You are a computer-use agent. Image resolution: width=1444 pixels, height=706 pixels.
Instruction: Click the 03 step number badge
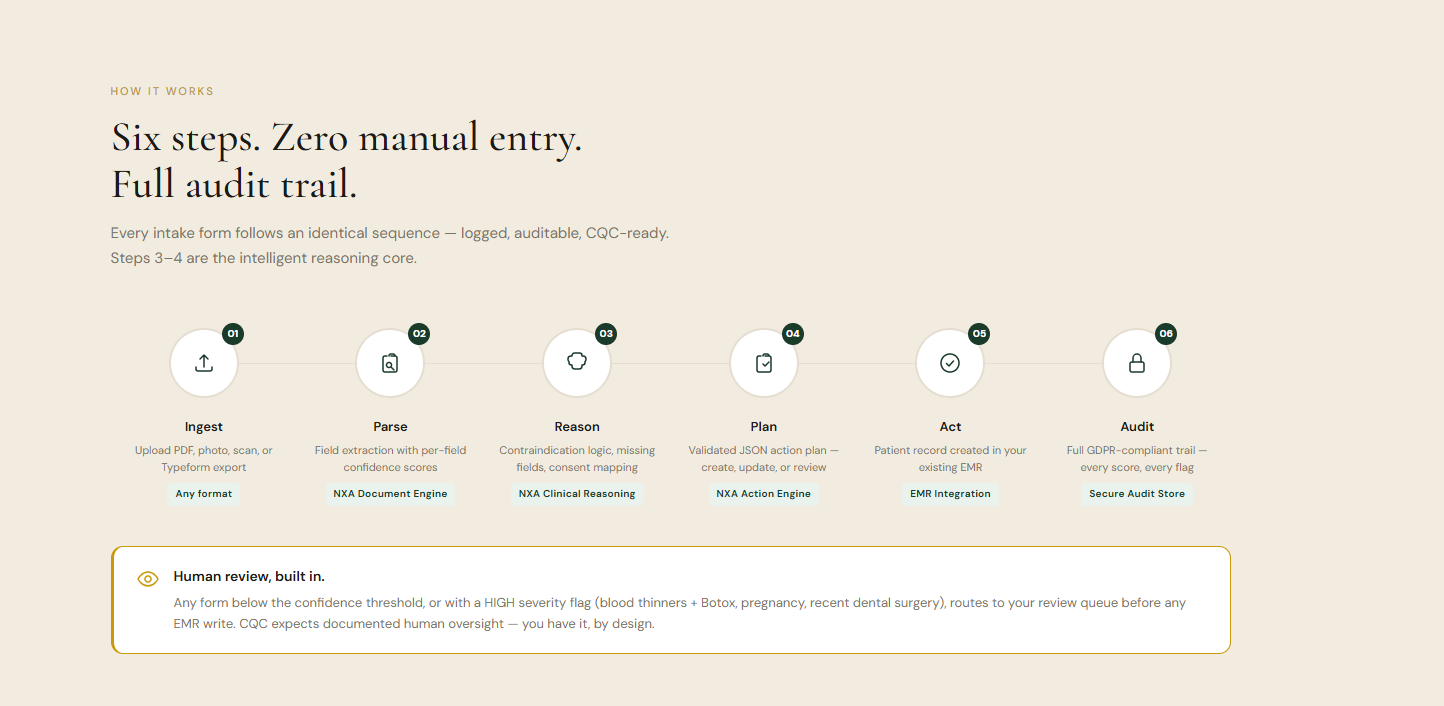click(606, 334)
